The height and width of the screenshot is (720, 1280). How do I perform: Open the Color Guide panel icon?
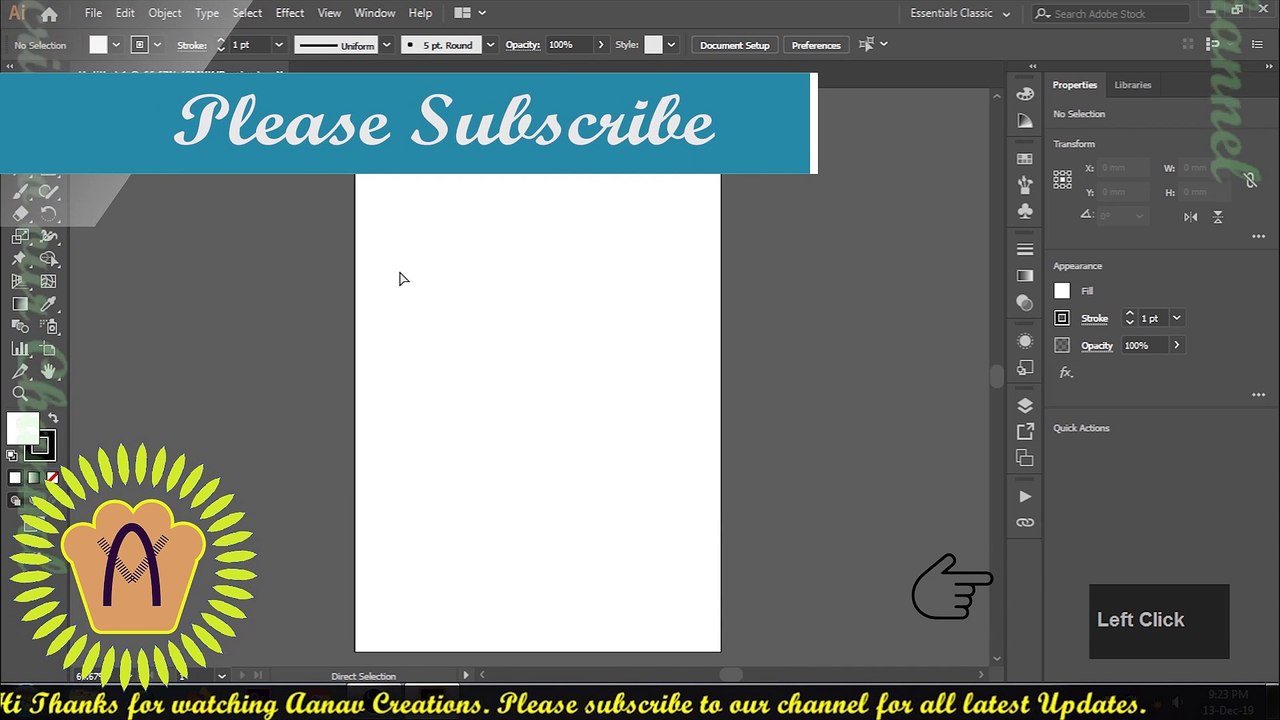1025,120
